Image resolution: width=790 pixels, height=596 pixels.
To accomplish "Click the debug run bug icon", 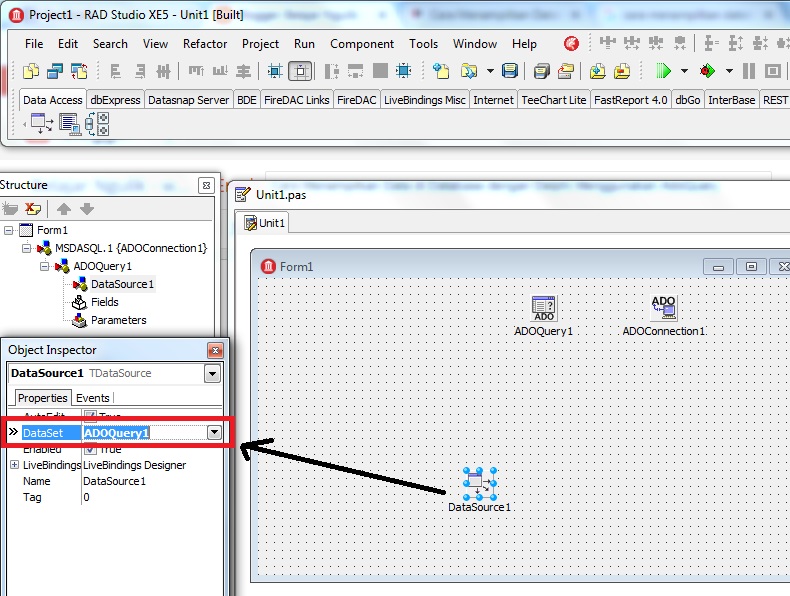I will coord(707,71).
